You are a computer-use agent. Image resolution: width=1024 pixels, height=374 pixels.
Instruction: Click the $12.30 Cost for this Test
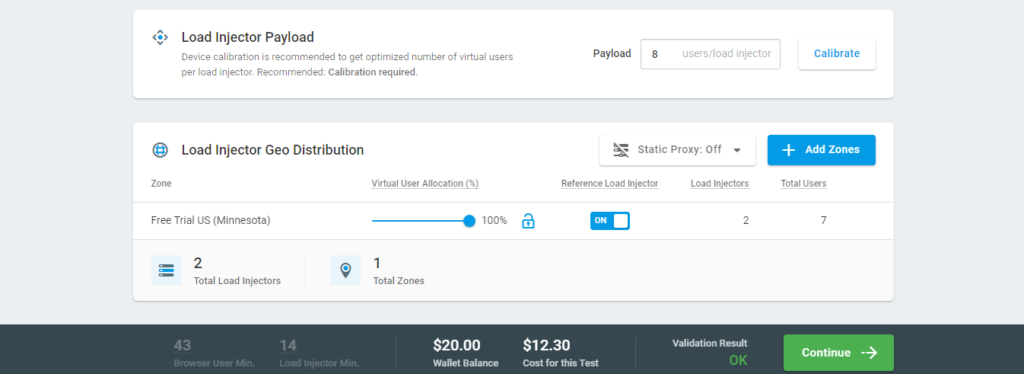click(547, 345)
